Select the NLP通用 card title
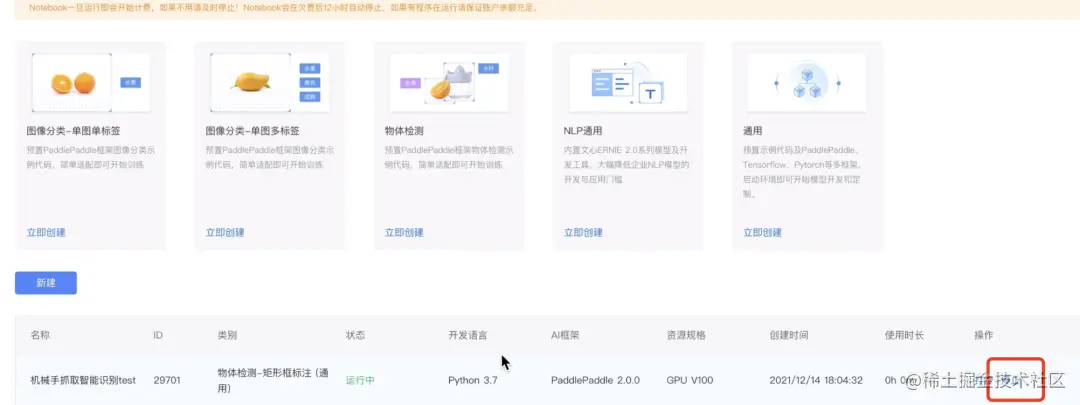Viewport: 1080px width, 405px height. [585, 131]
